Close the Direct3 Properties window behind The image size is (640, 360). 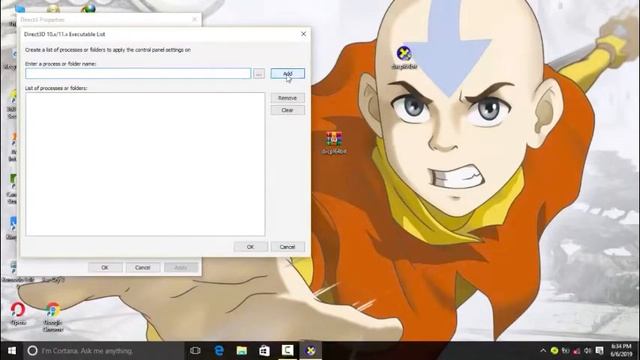(x=195, y=19)
